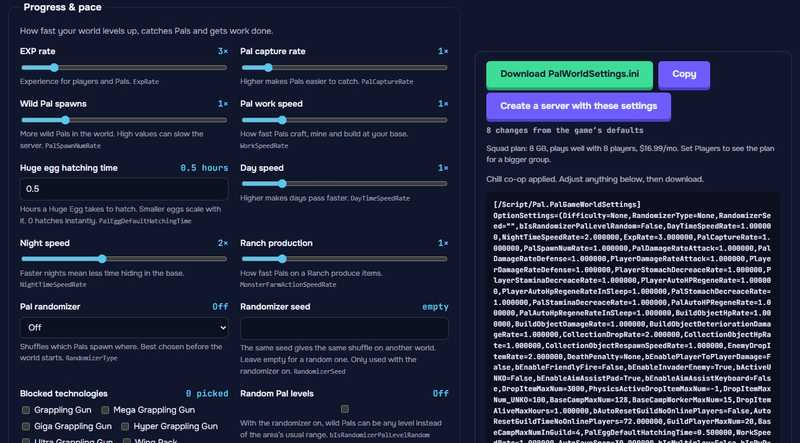This screenshot has width=800, height=443.
Task: Adjust the Night speed slider
Action: pyautogui.click(x=124, y=259)
